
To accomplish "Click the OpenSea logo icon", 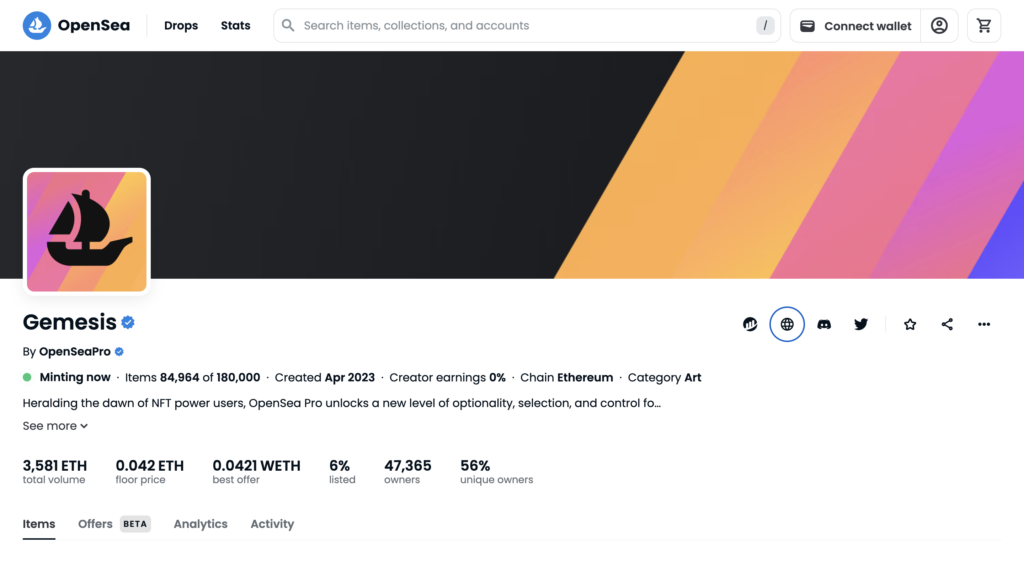I will click(37, 25).
